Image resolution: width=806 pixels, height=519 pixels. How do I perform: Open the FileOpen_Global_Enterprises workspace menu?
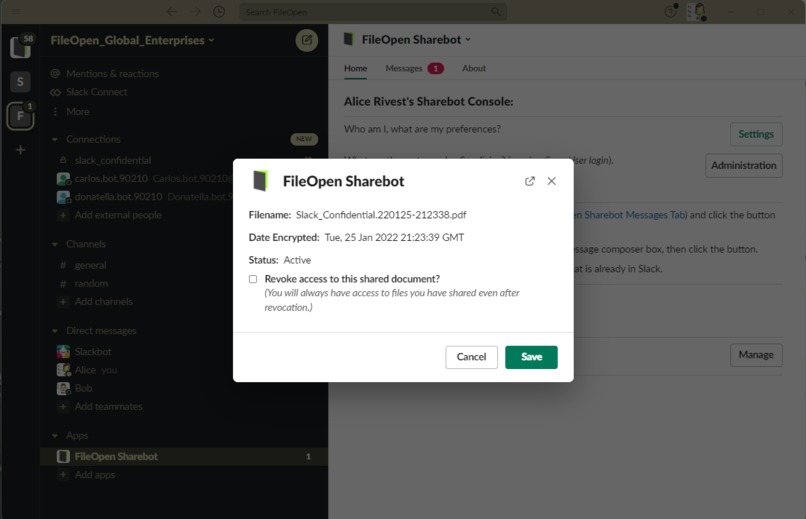click(x=132, y=40)
